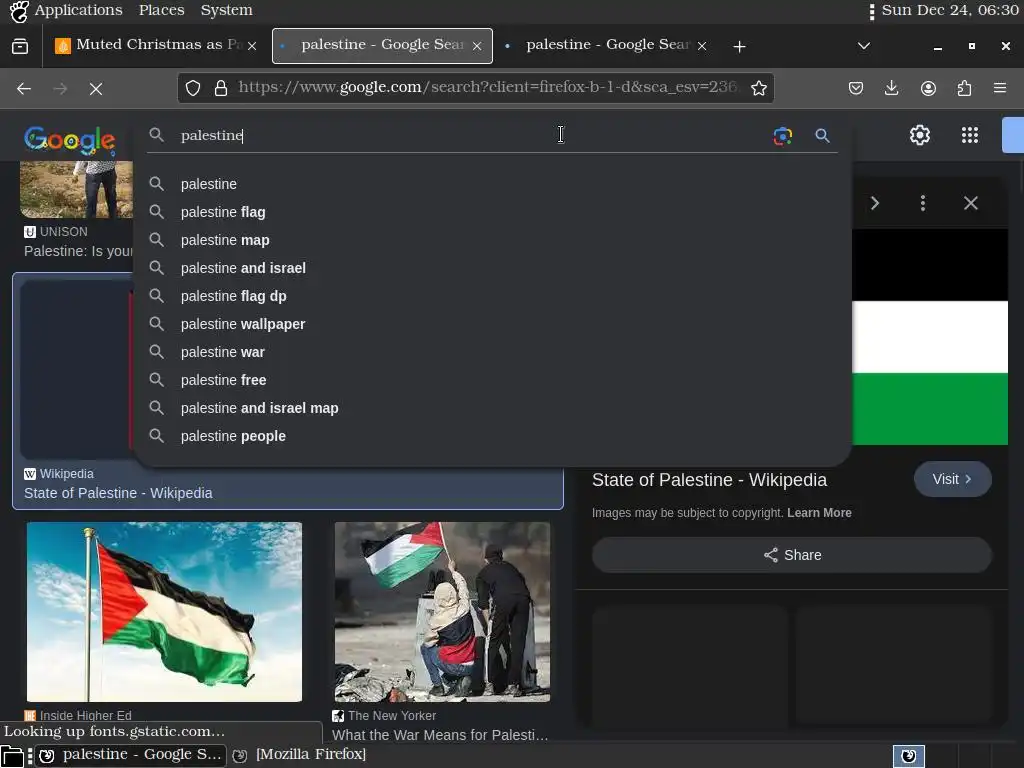Viewport: 1024px width, 768px height.
Task: Open The New Yorker war article link
Action: pyautogui.click(x=440, y=735)
